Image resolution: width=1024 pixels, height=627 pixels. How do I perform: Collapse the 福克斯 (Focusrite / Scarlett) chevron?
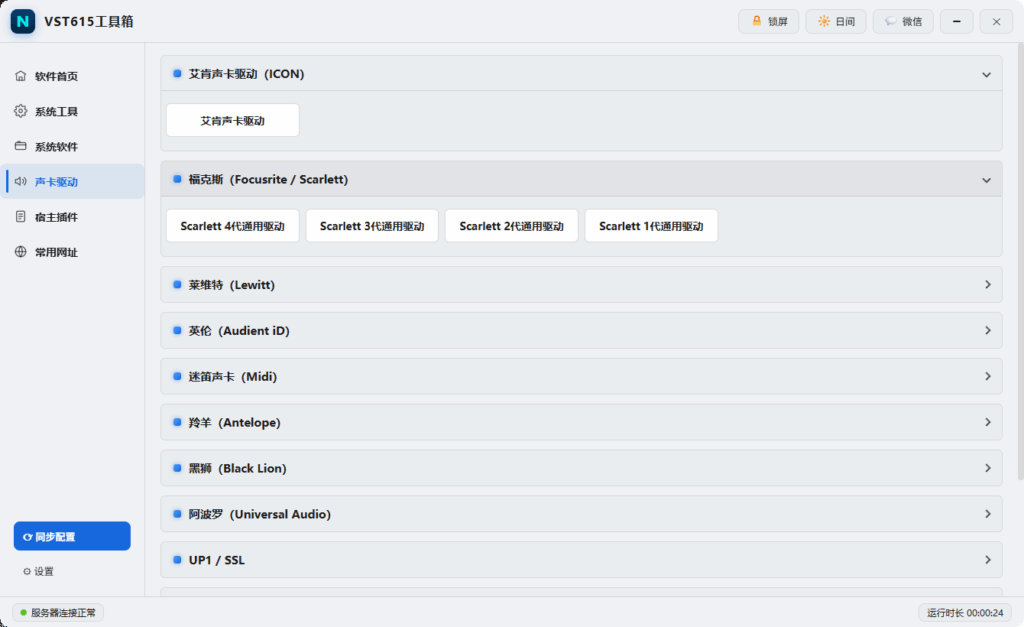[987, 180]
